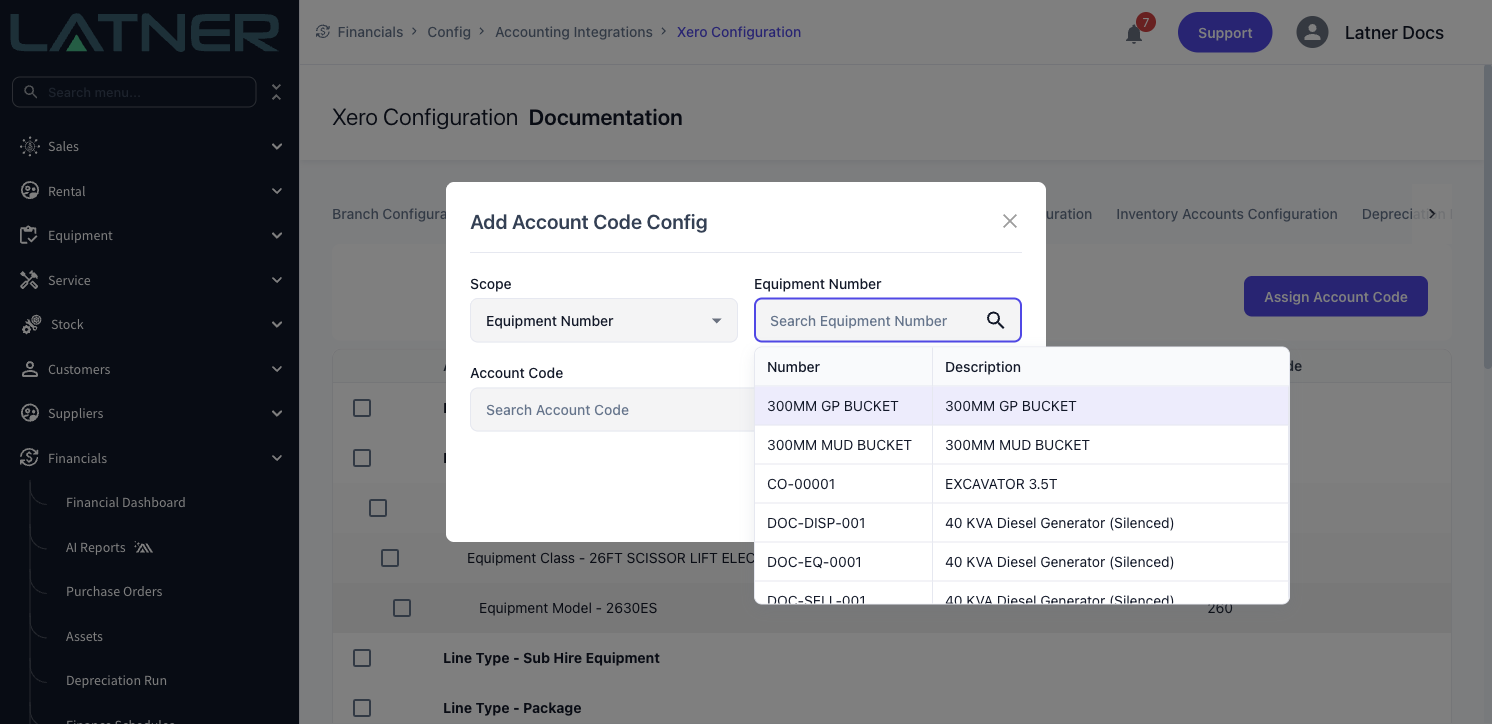Open the Scope dropdown
Image resolution: width=1492 pixels, height=724 pixels.
604,321
